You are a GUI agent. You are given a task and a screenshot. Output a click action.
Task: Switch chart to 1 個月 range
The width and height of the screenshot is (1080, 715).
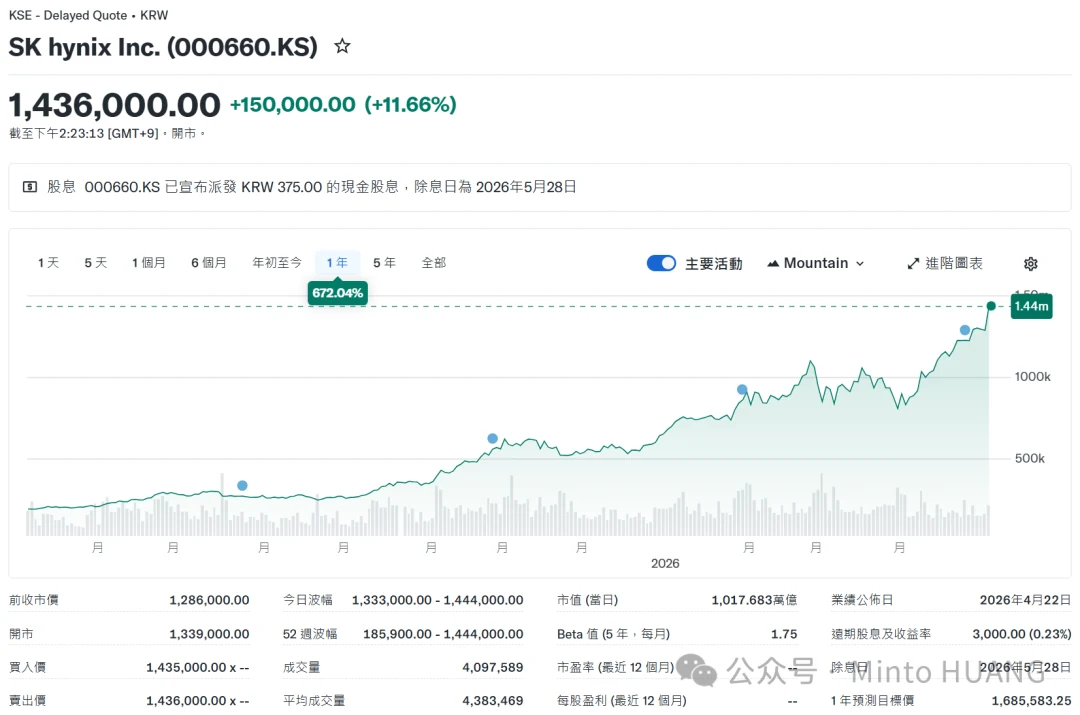click(149, 262)
